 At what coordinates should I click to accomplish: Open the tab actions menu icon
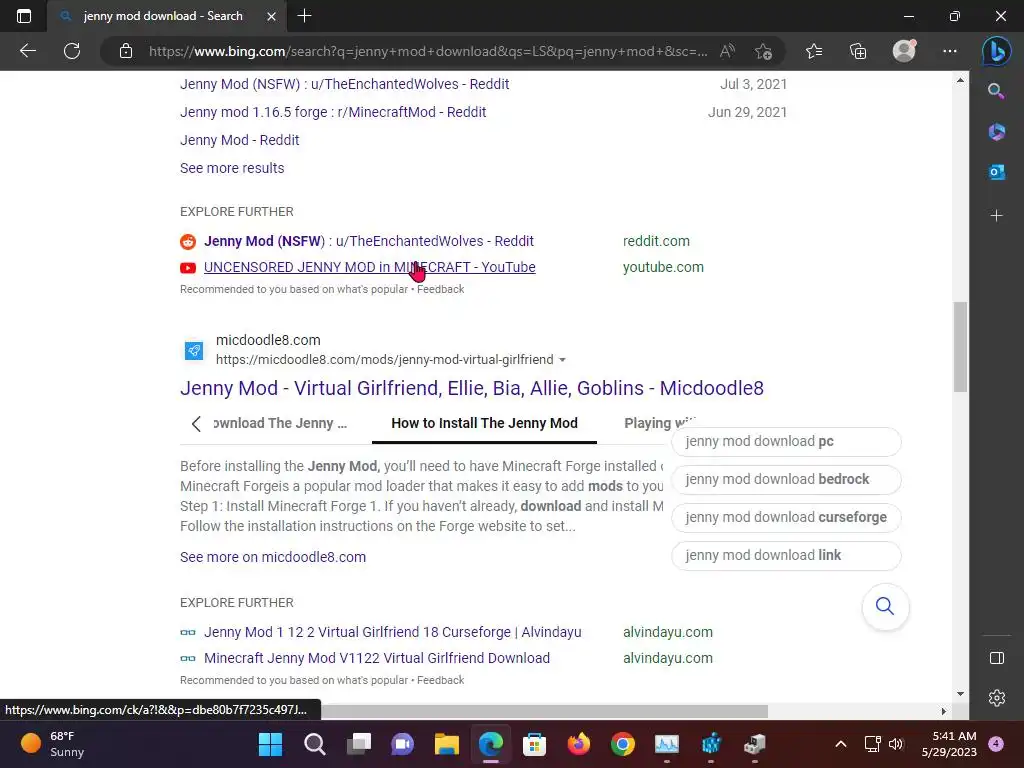click(24, 16)
